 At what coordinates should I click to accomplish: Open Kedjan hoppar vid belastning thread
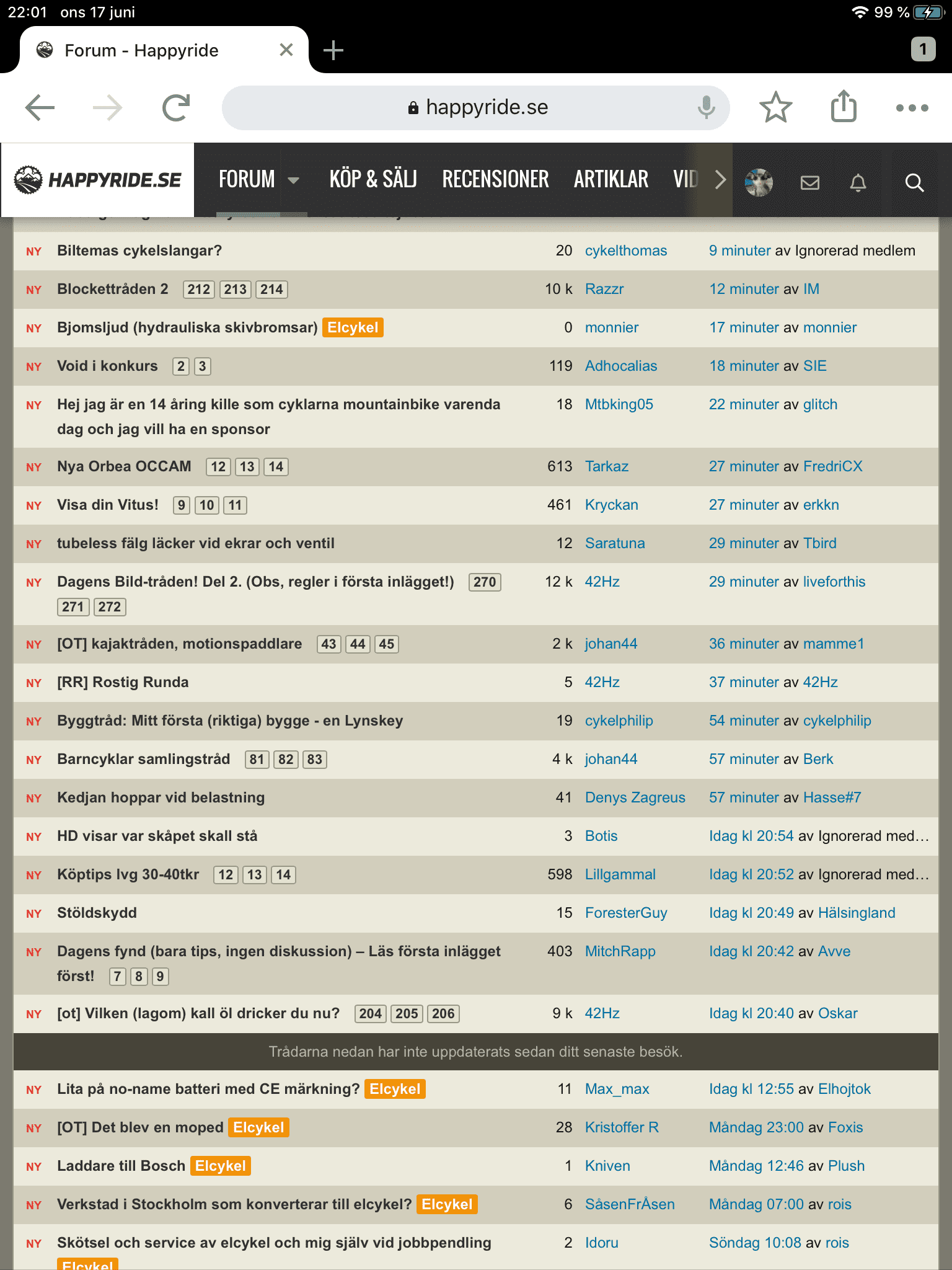tap(161, 797)
